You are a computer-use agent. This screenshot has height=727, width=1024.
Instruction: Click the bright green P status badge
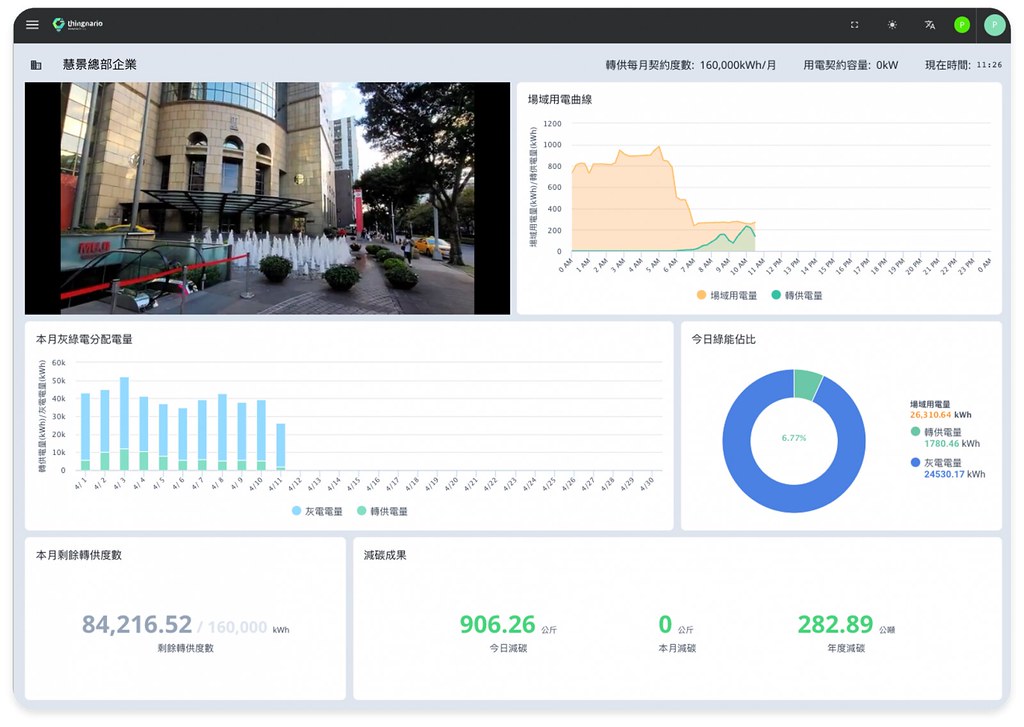(962, 25)
